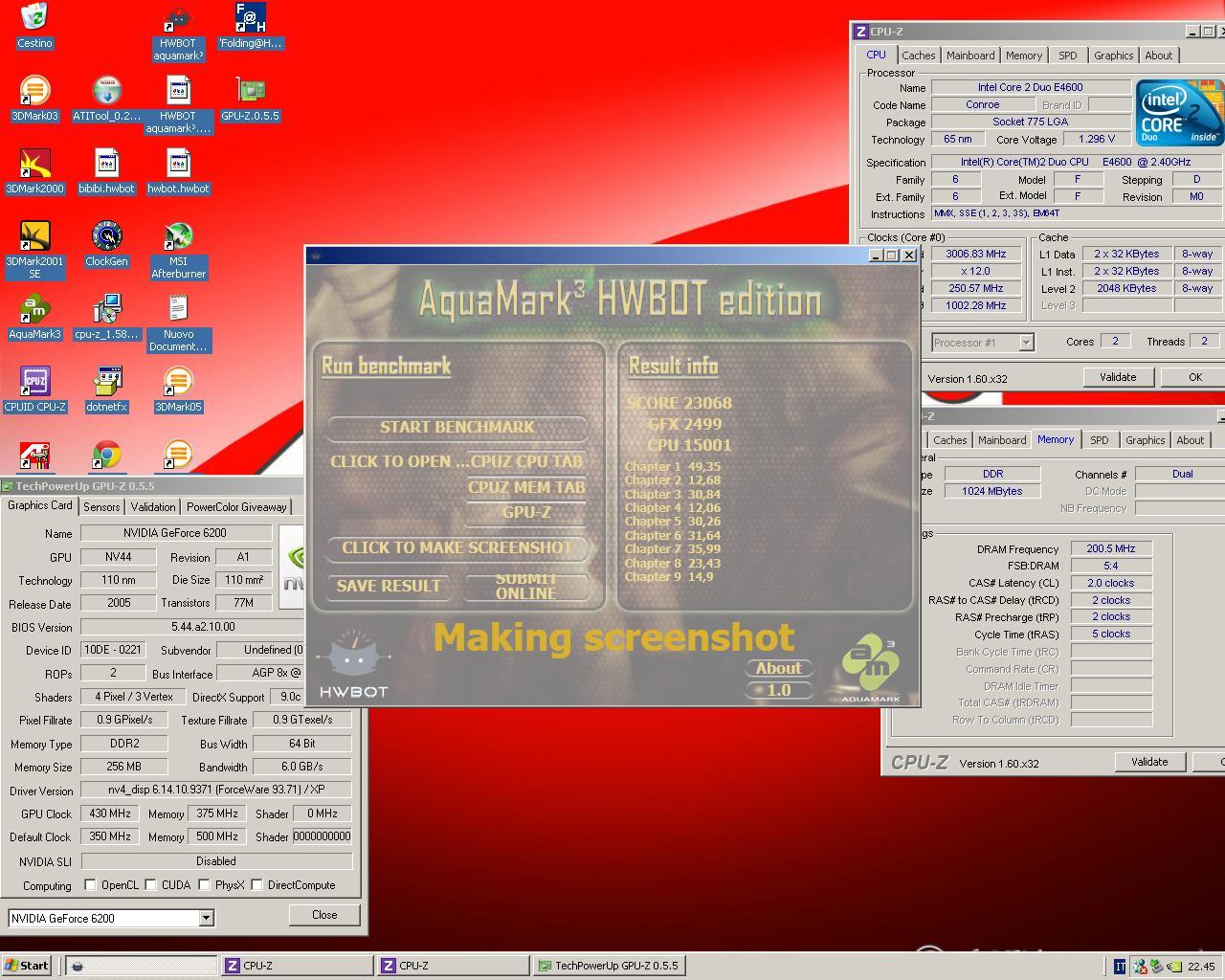The image size is (1225, 980).
Task: Open the 3DMark2001 SE shortcut
Action: pyautogui.click(x=34, y=249)
